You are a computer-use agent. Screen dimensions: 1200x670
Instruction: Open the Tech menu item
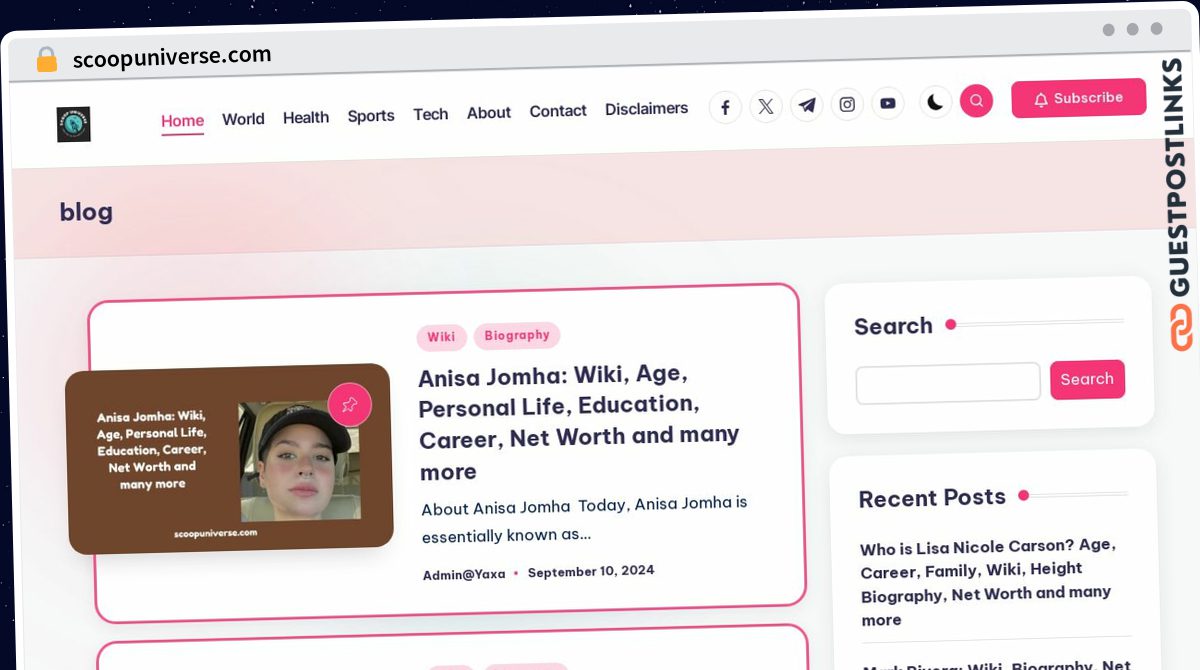pos(431,114)
